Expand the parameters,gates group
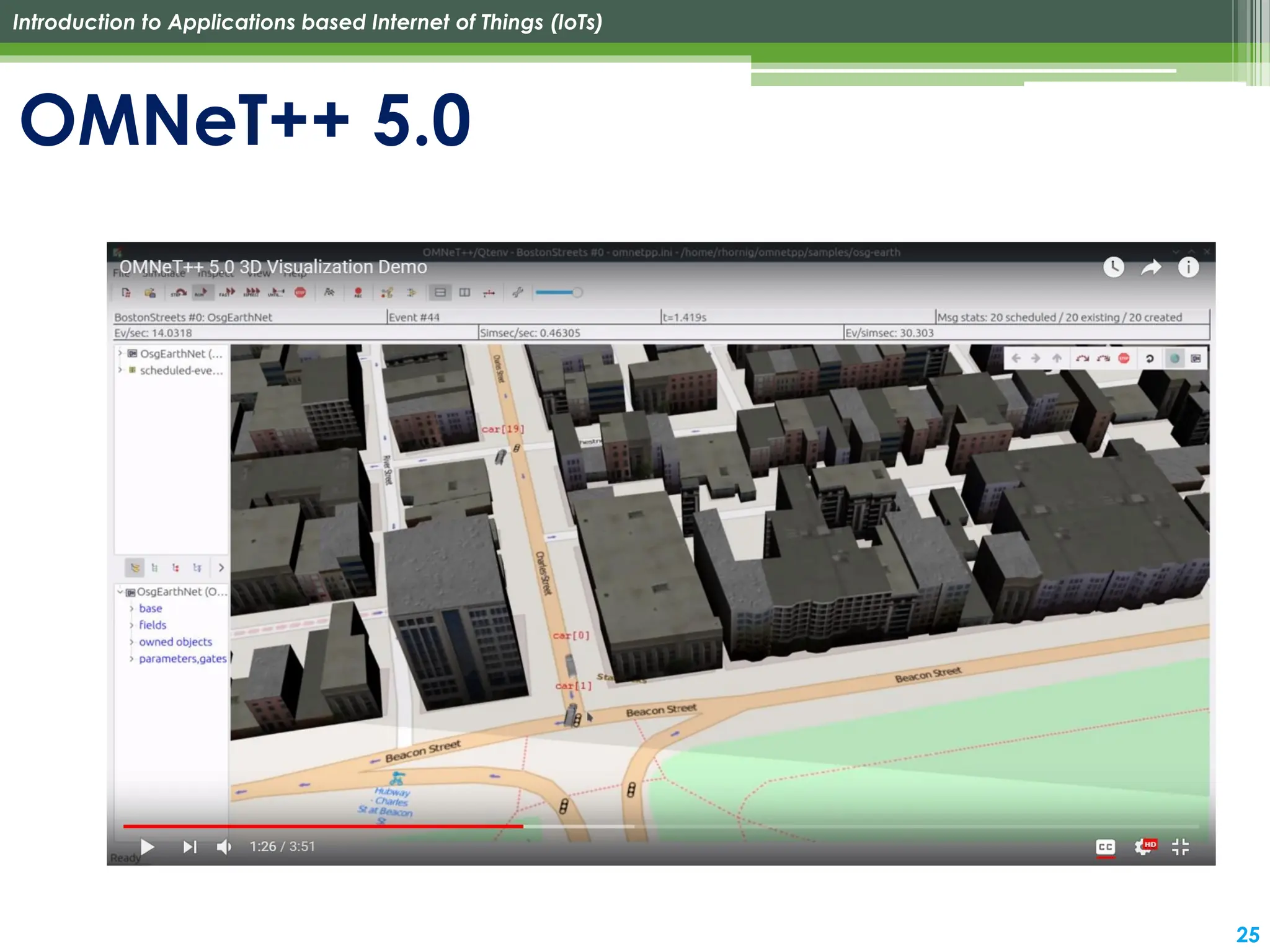 (131, 659)
